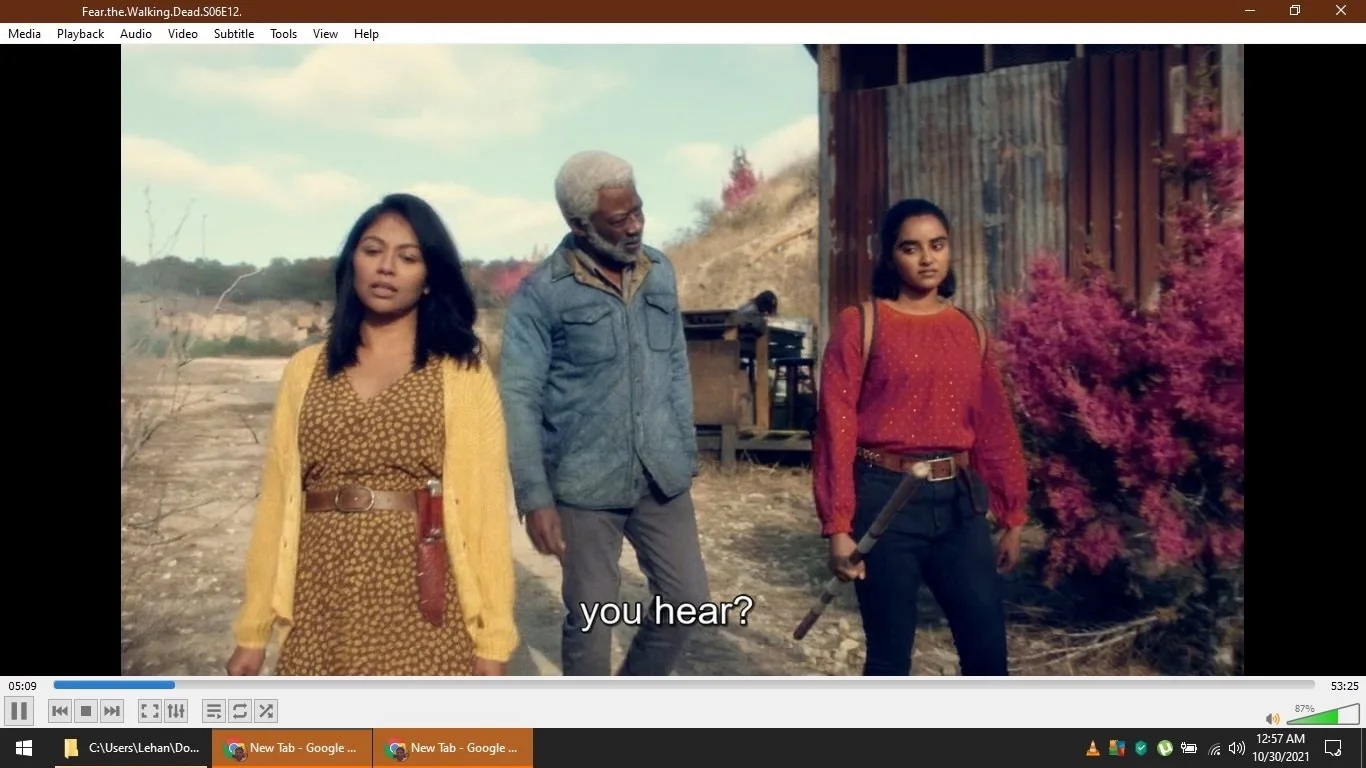The height and width of the screenshot is (768, 1366).
Task: Check battery status in the system tray
Action: tap(1189, 748)
